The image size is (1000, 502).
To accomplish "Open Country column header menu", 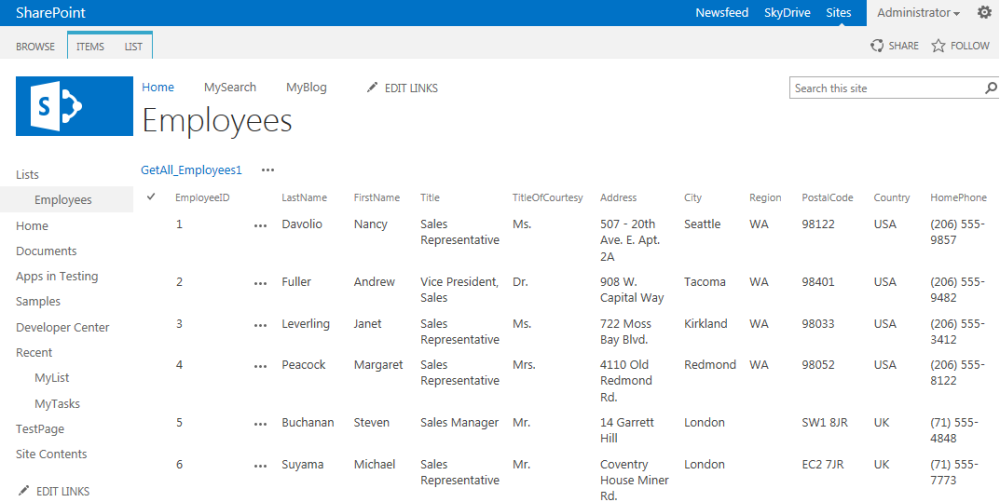I will coord(892,198).
